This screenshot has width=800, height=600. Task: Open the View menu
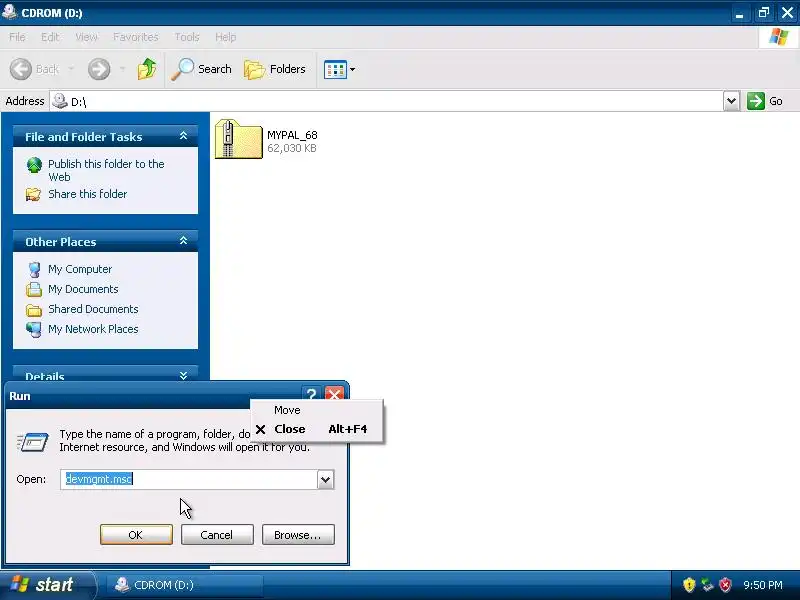coord(86,37)
